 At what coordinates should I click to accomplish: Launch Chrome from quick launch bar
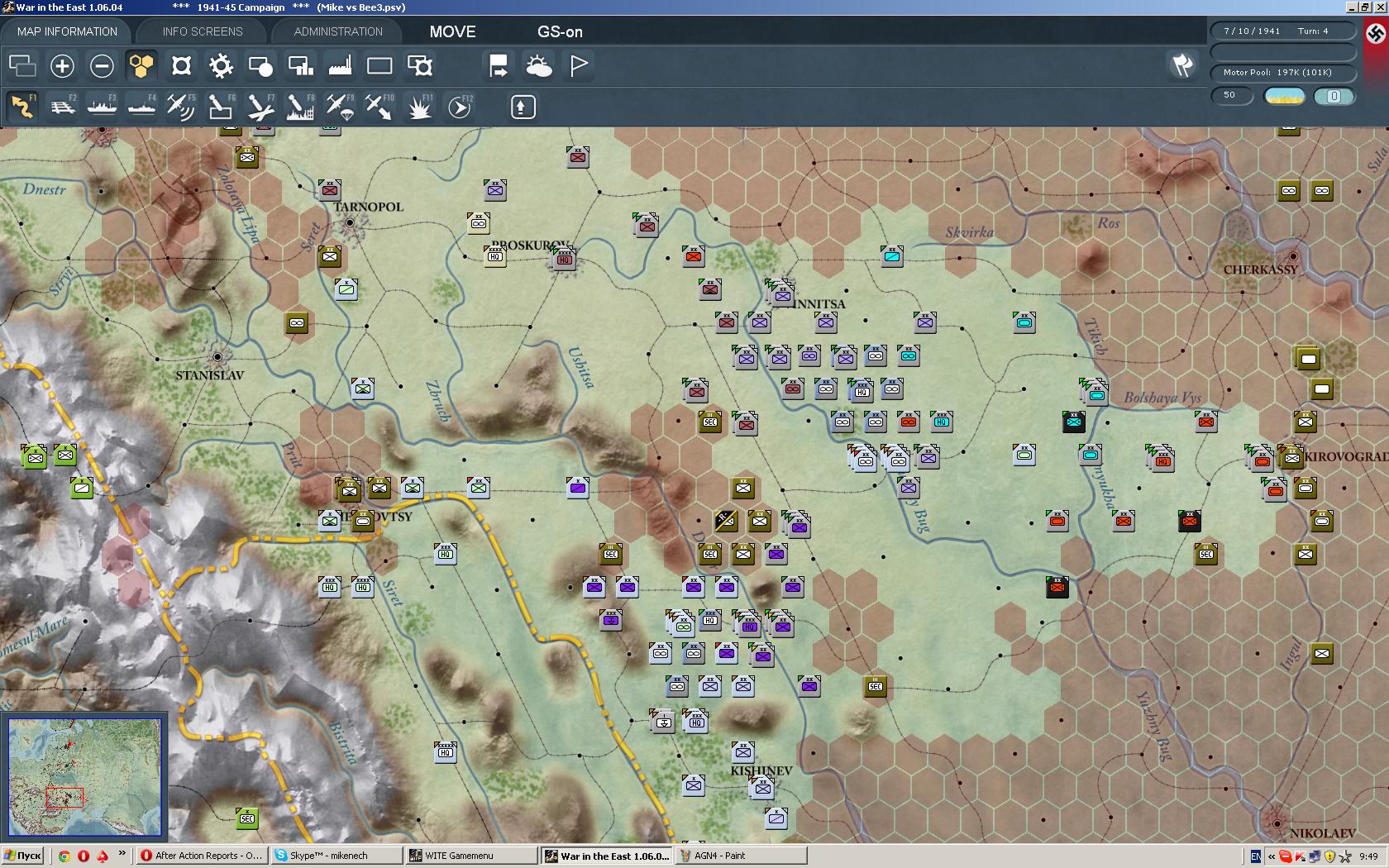click(x=64, y=856)
